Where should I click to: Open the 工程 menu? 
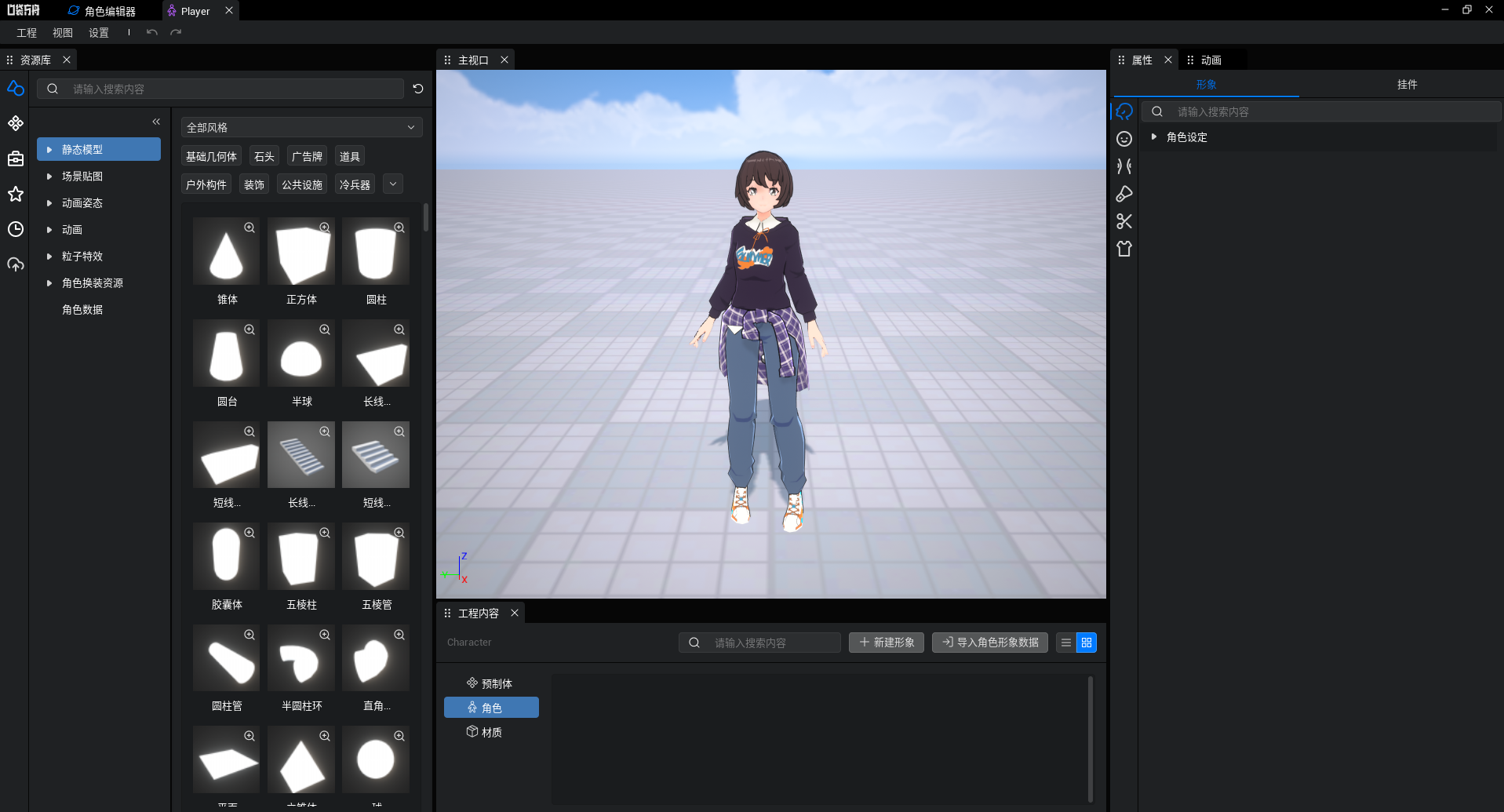pyautogui.click(x=27, y=32)
